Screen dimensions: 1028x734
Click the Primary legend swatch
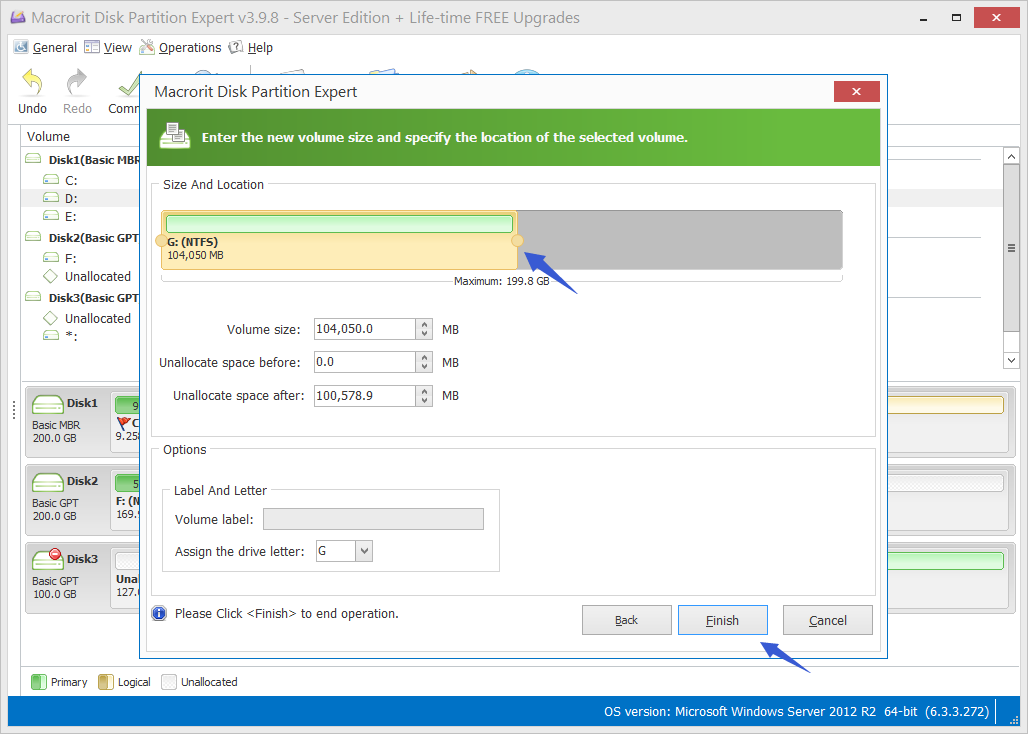coord(39,682)
